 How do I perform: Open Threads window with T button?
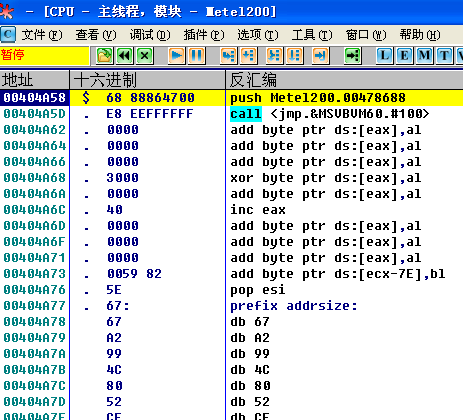coord(444,55)
